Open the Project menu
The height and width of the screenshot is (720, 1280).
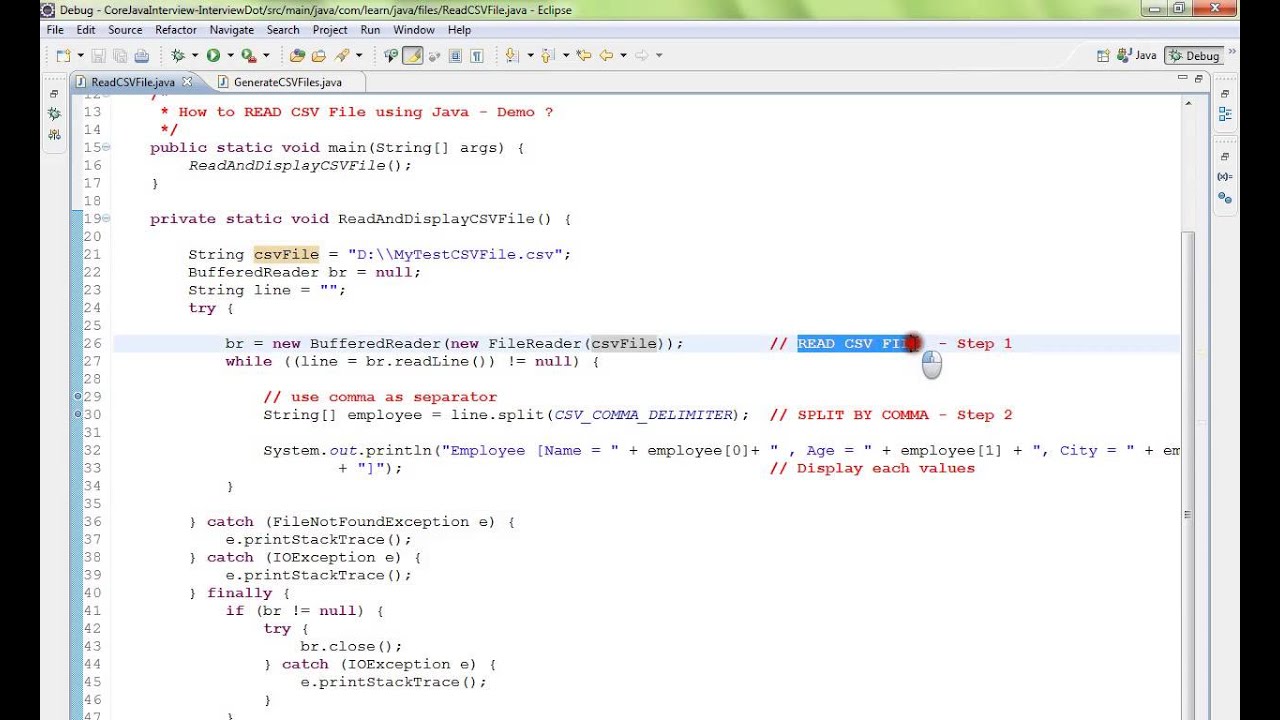click(330, 30)
